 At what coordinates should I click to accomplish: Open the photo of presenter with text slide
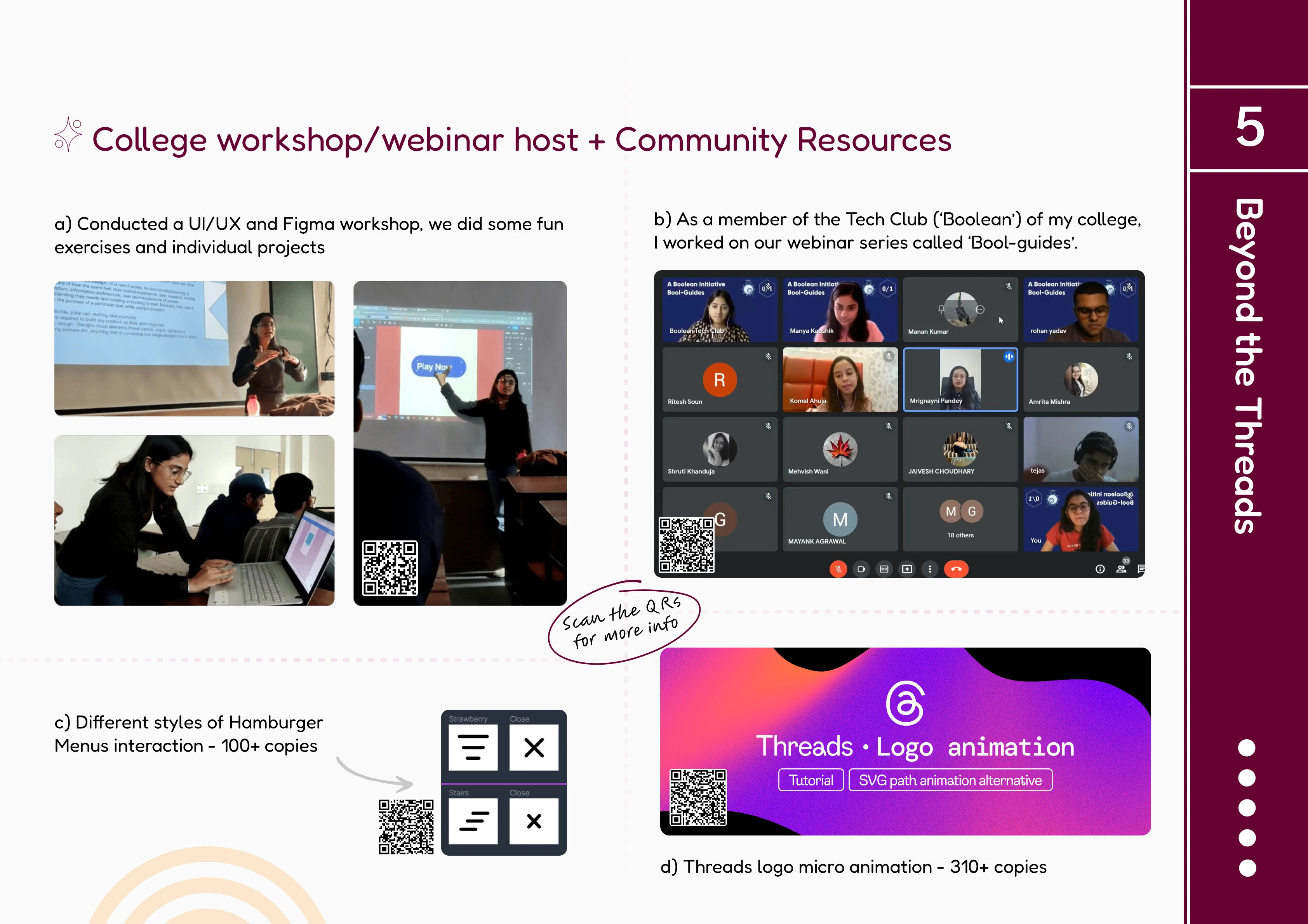tap(194, 349)
